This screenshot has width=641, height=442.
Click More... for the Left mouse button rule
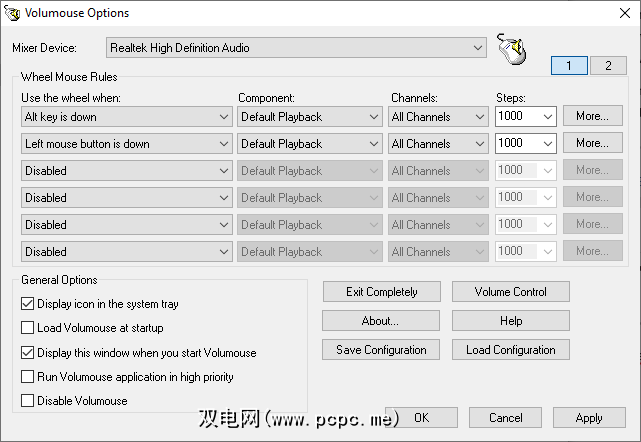pyautogui.click(x=593, y=143)
